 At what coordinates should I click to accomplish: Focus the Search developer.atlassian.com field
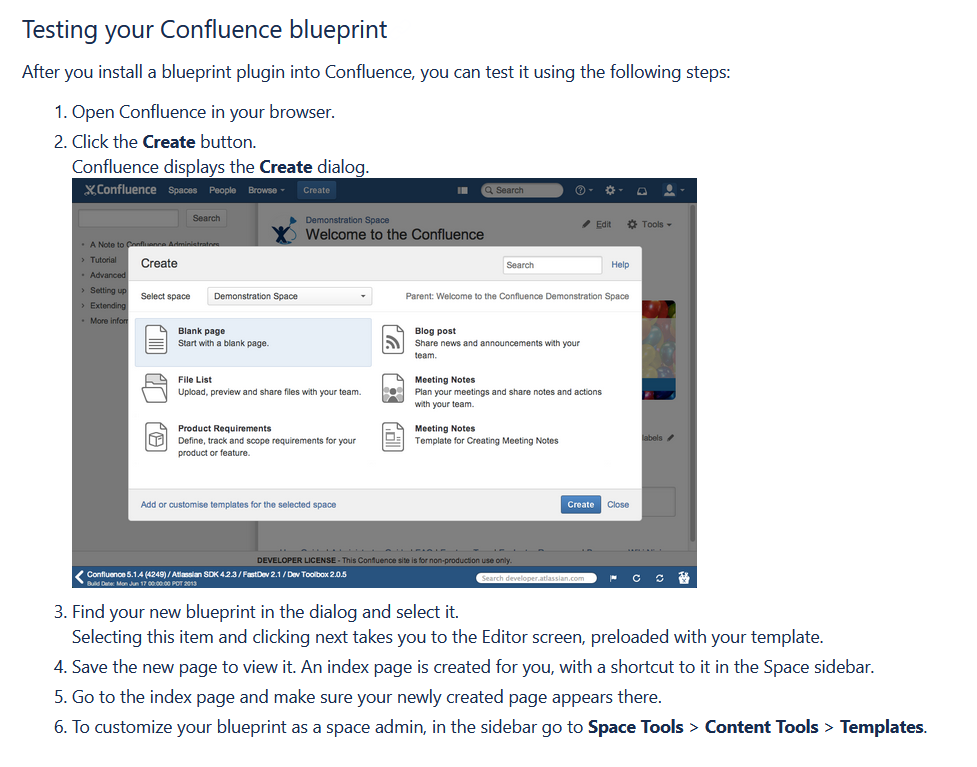coord(536,578)
